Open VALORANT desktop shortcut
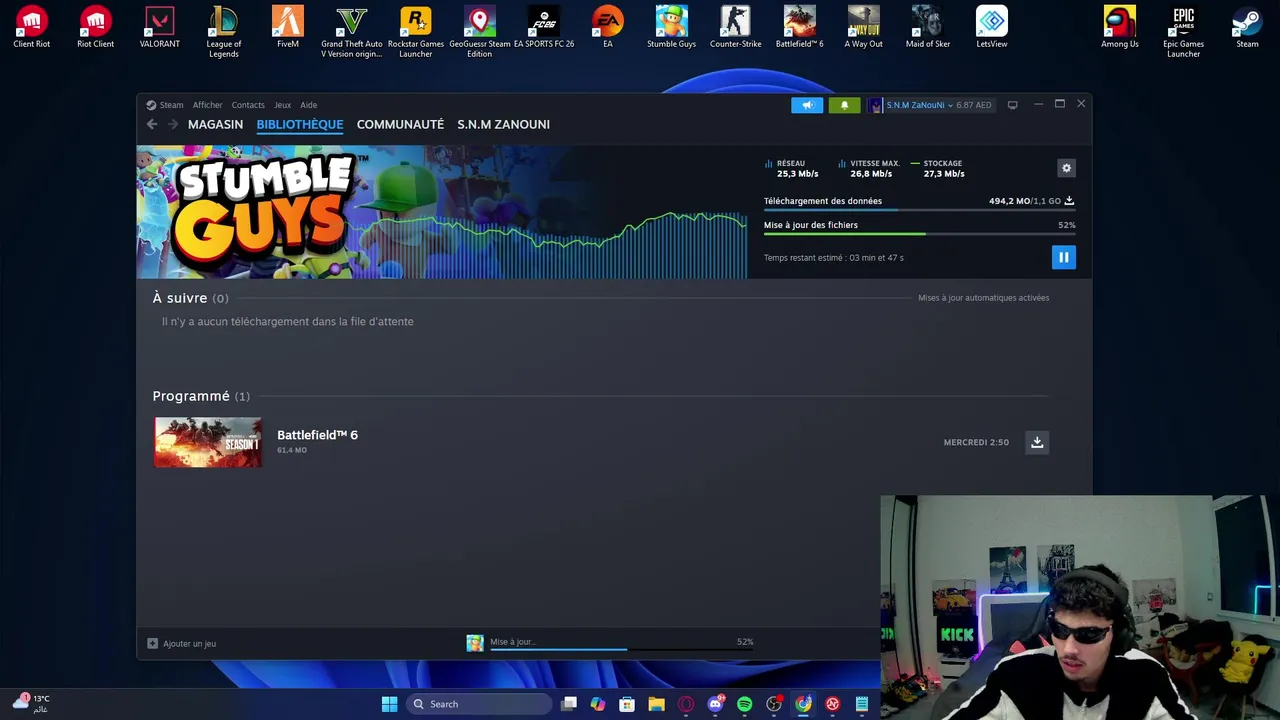Viewport: 1280px width, 720px height. [160, 28]
